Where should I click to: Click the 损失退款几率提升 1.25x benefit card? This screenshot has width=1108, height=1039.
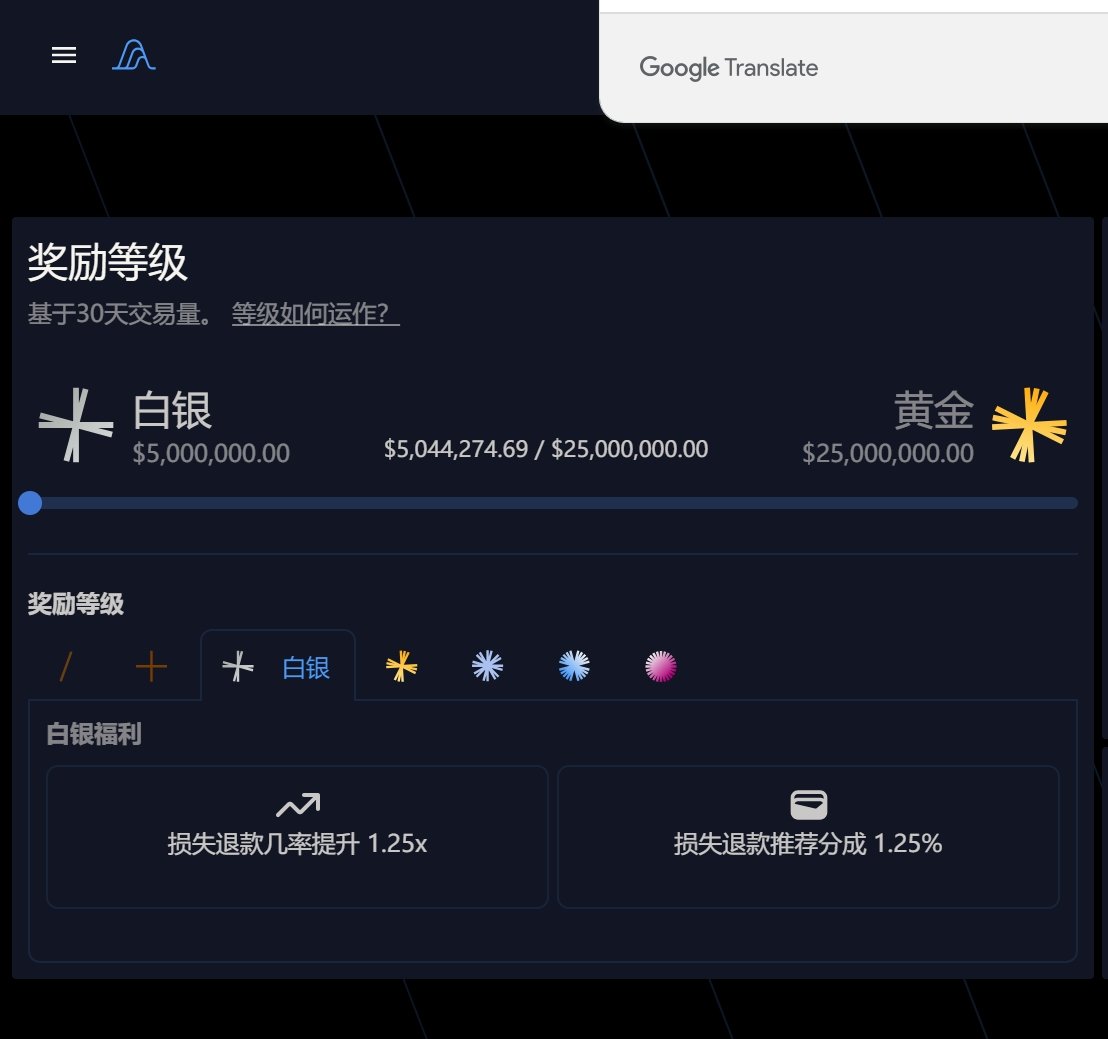pos(296,836)
